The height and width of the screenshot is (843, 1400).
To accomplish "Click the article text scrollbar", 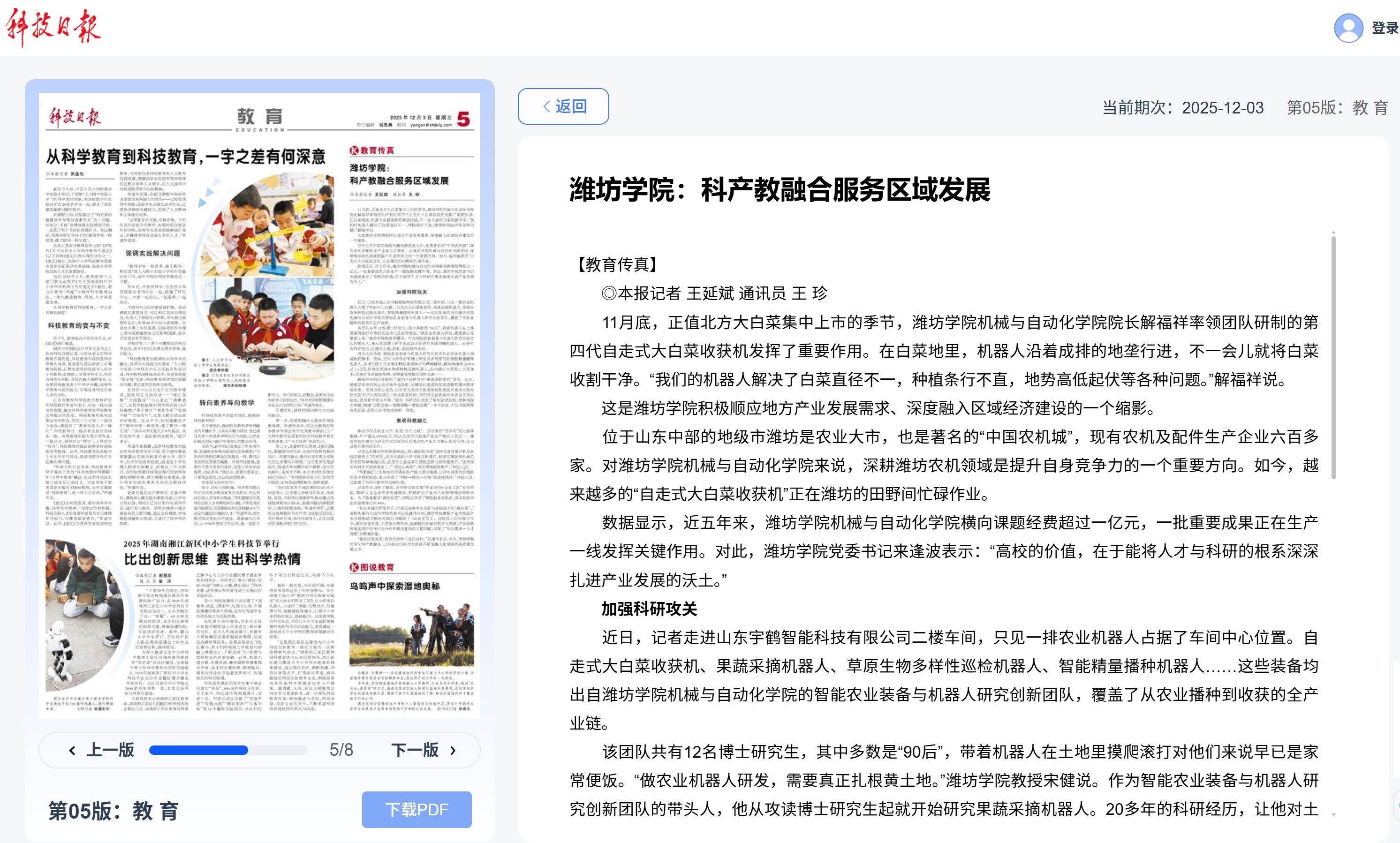I will tap(1333, 358).
